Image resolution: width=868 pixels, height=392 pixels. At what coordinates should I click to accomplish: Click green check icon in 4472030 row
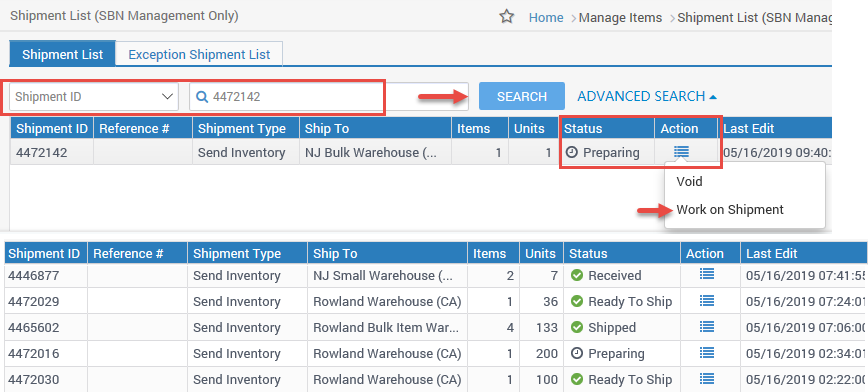coord(577,379)
